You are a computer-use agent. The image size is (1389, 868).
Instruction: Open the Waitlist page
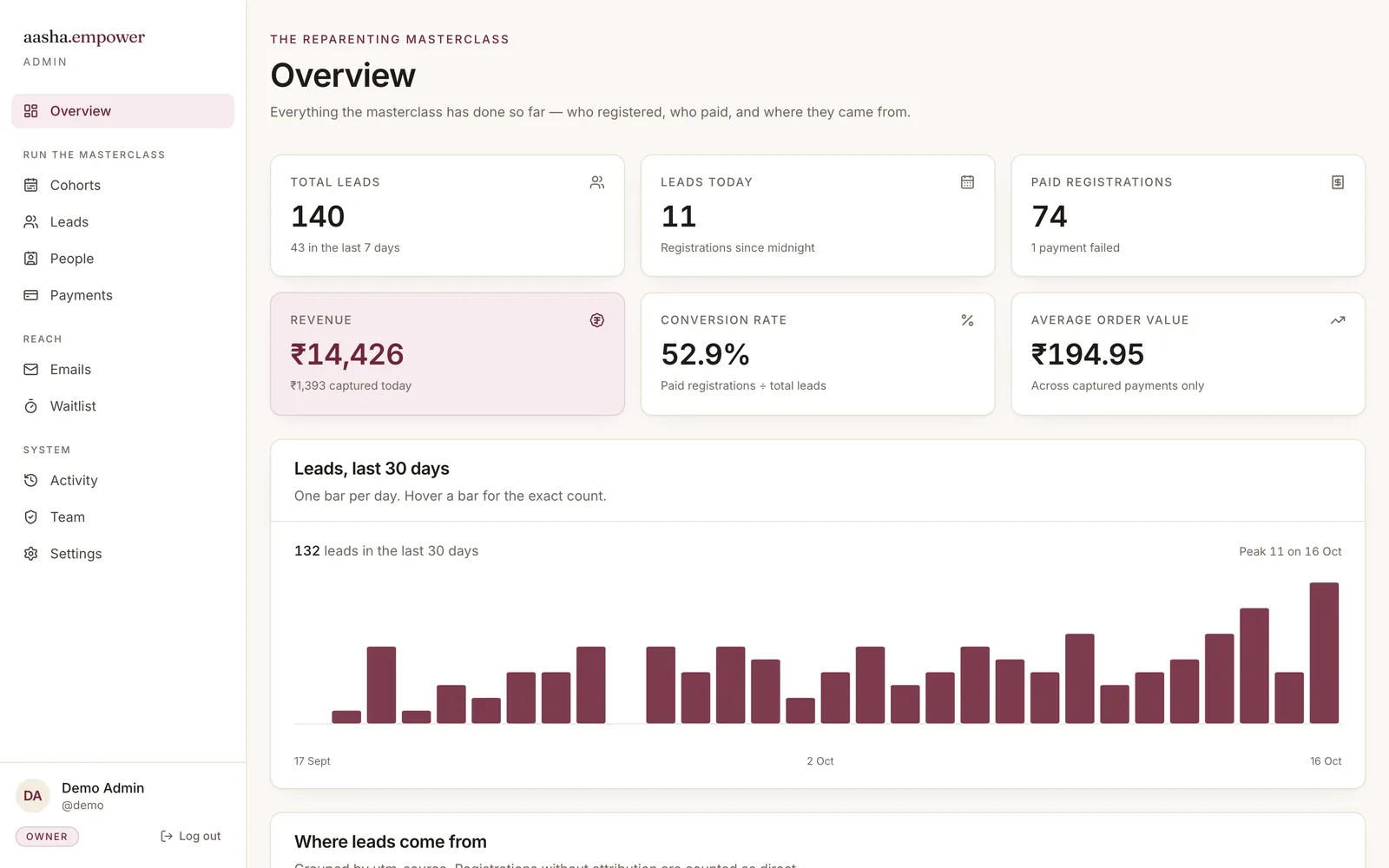point(122,406)
